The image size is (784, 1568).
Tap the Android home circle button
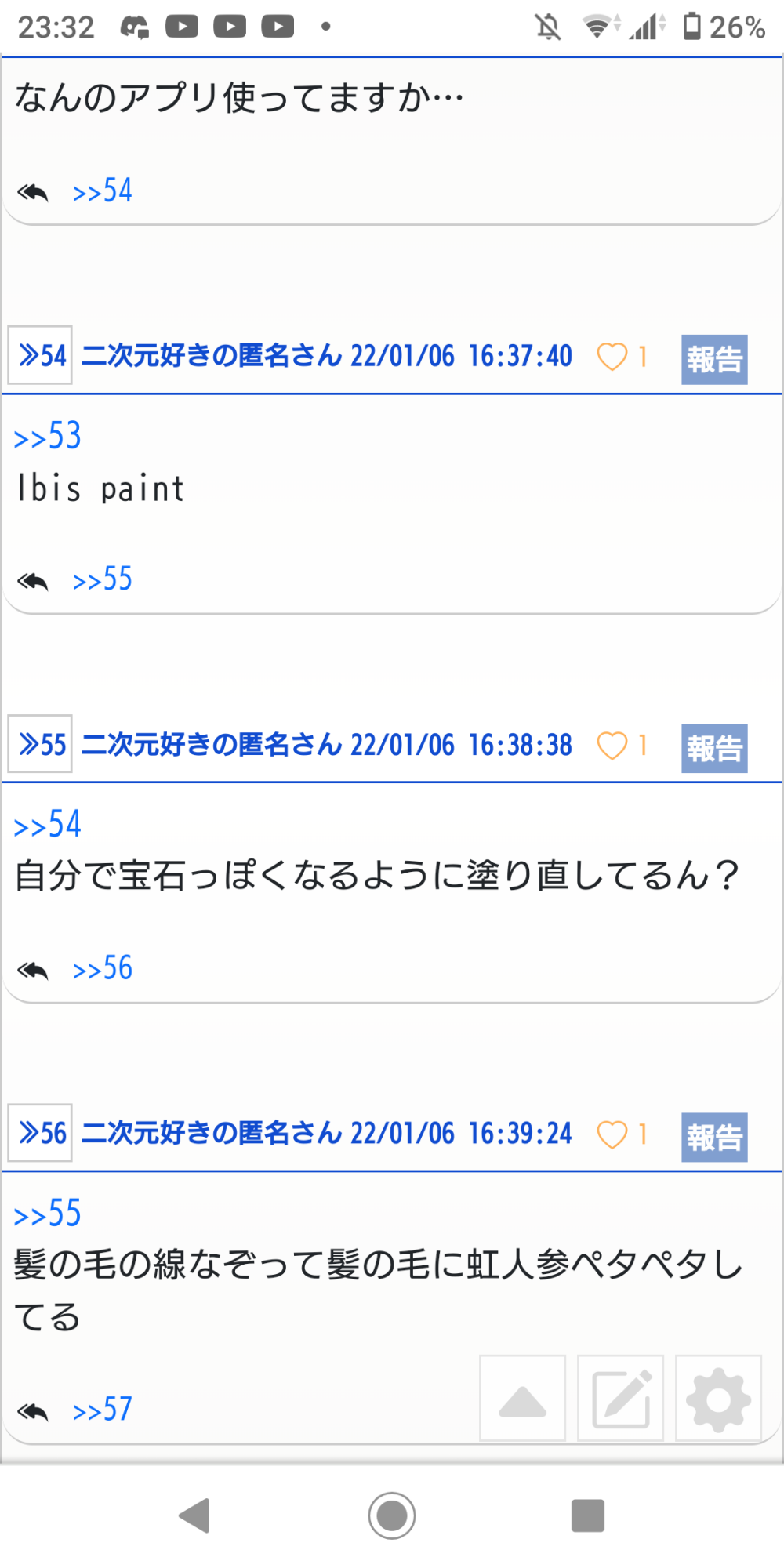(392, 1515)
